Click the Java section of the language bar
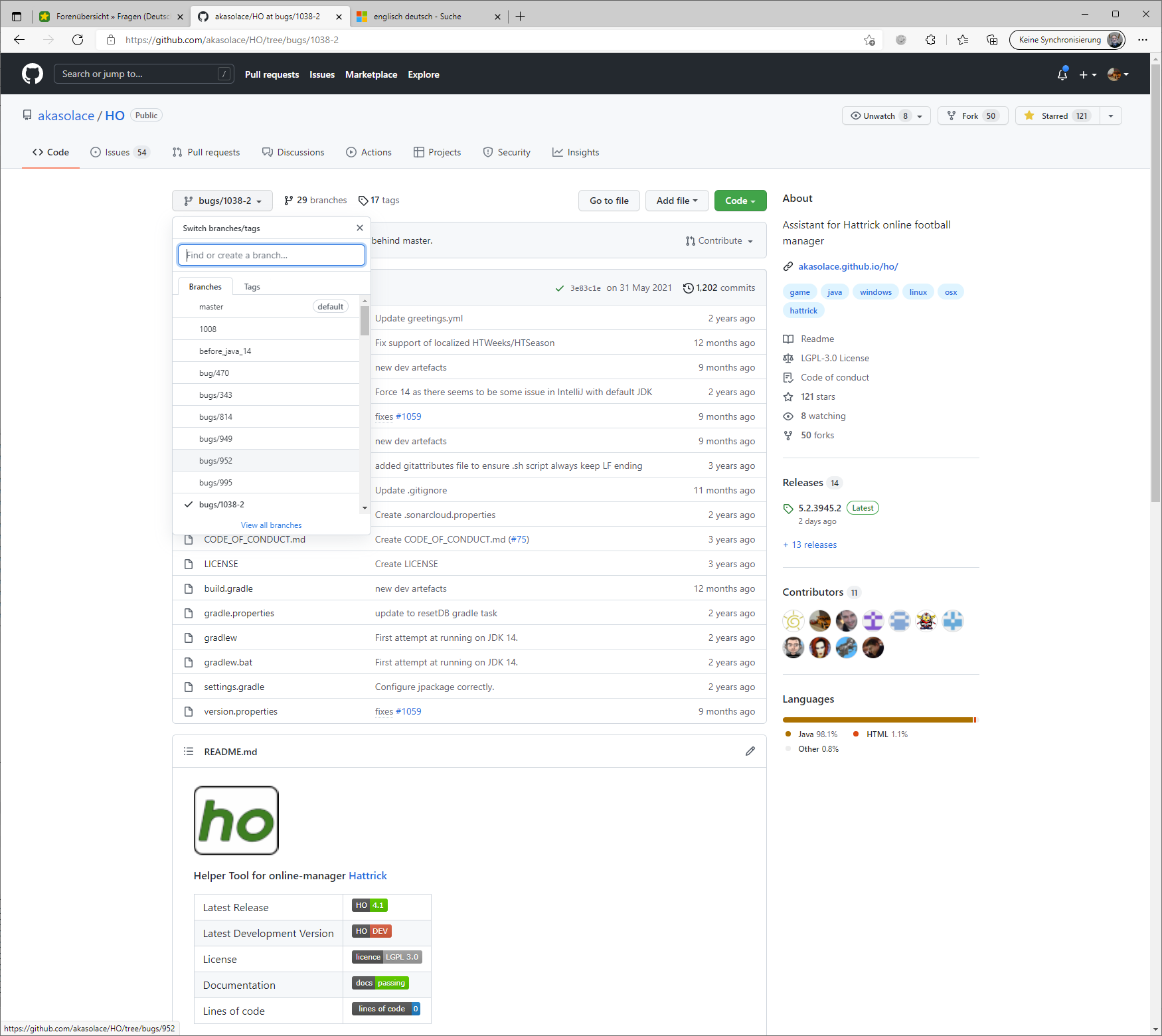Screen dimensions: 1162x1036 pyautogui.click(x=863, y=720)
